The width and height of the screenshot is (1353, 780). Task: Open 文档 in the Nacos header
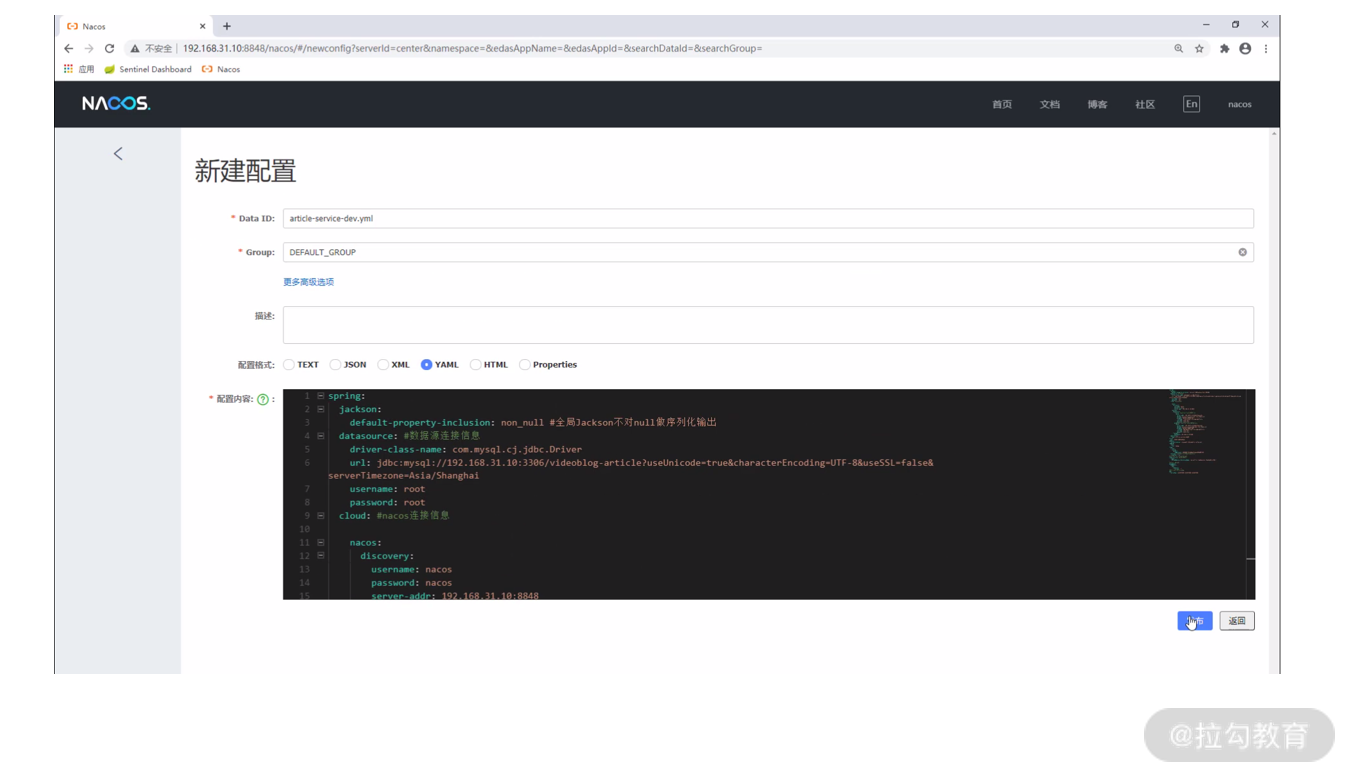point(1050,104)
